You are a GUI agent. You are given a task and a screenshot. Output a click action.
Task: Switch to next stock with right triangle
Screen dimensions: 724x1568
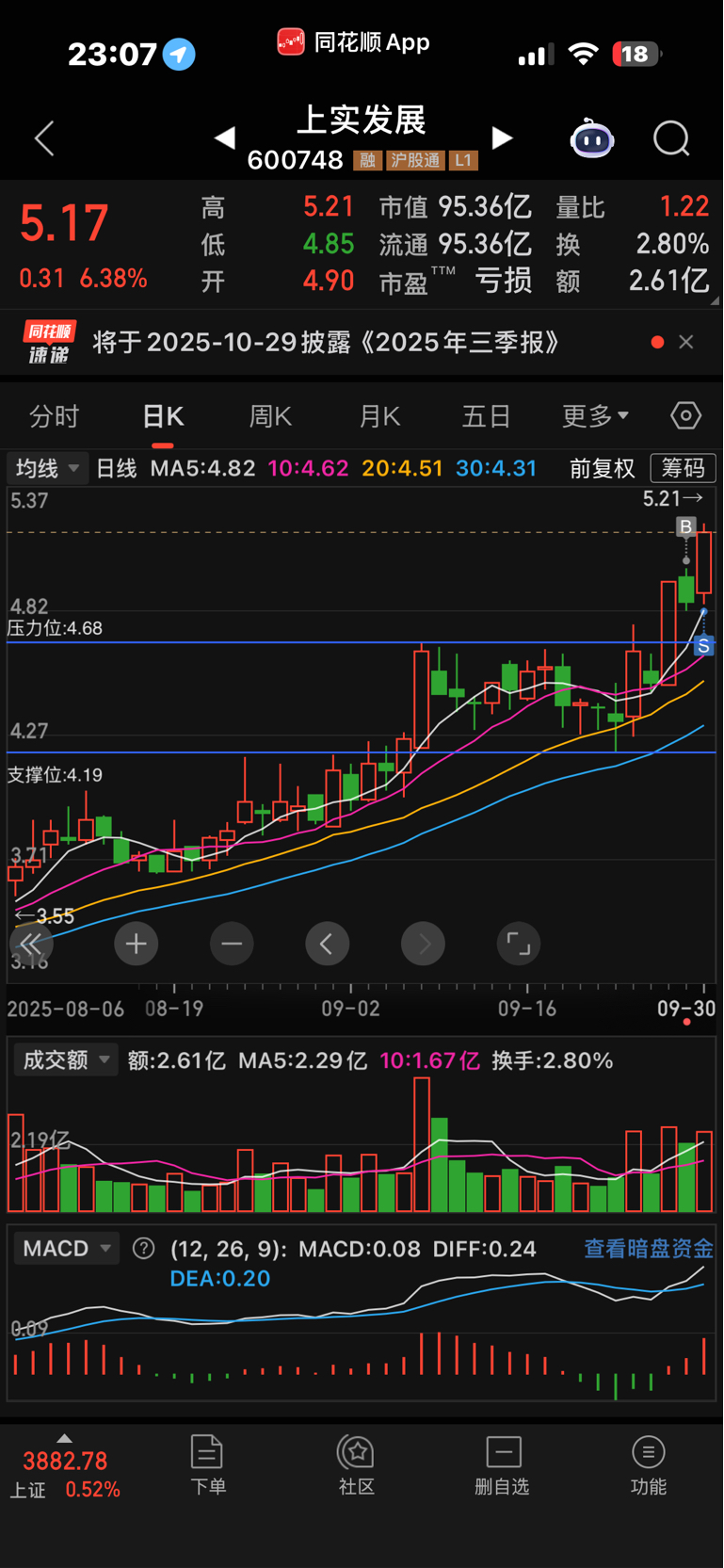click(503, 138)
